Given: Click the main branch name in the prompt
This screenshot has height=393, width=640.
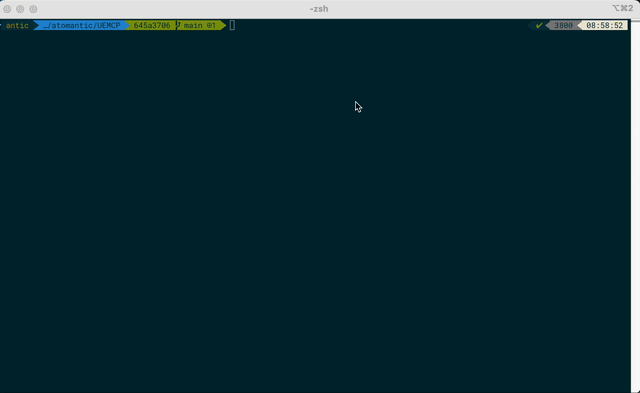Looking at the screenshot, I should tap(193, 25).
